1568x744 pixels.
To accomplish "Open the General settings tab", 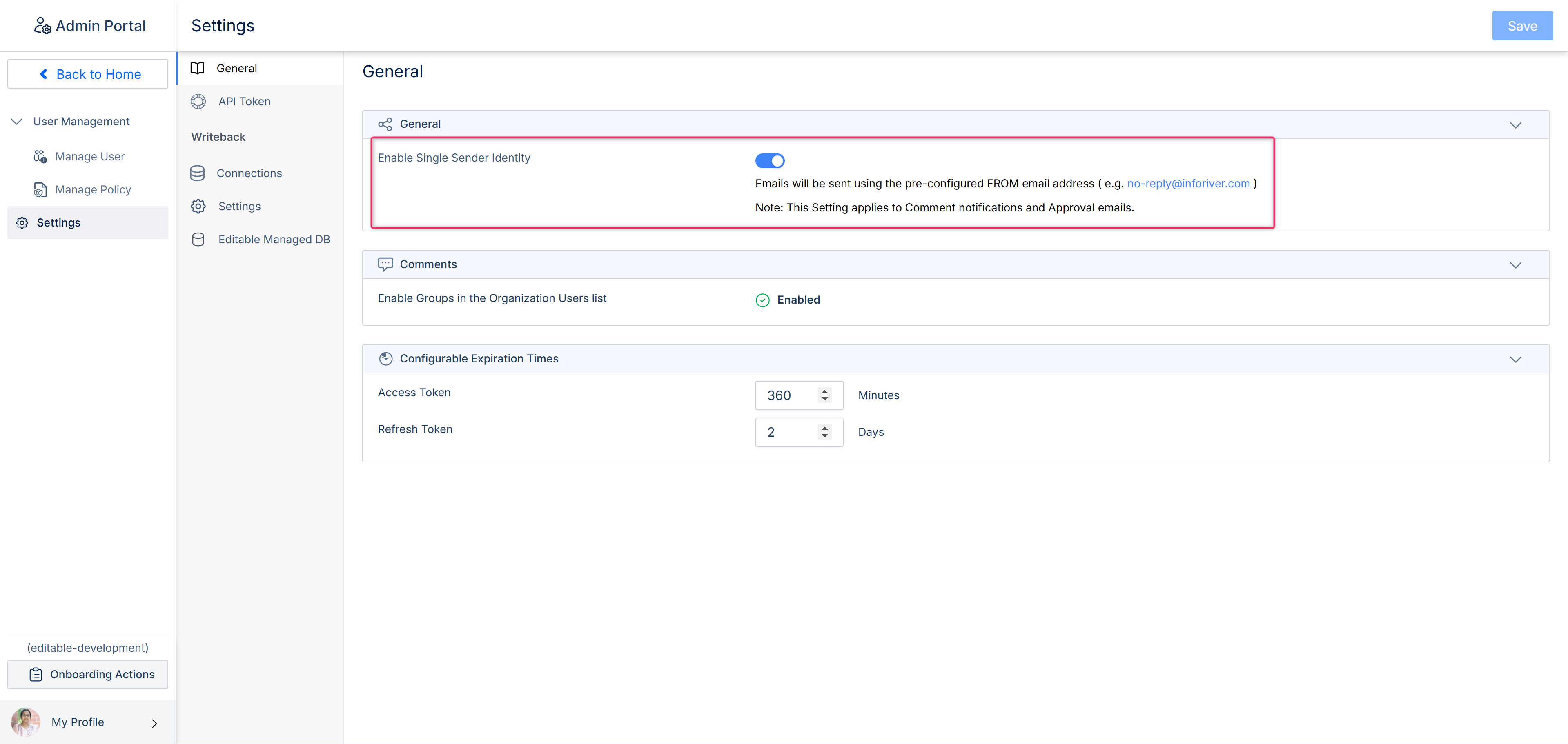I will (x=237, y=69).
